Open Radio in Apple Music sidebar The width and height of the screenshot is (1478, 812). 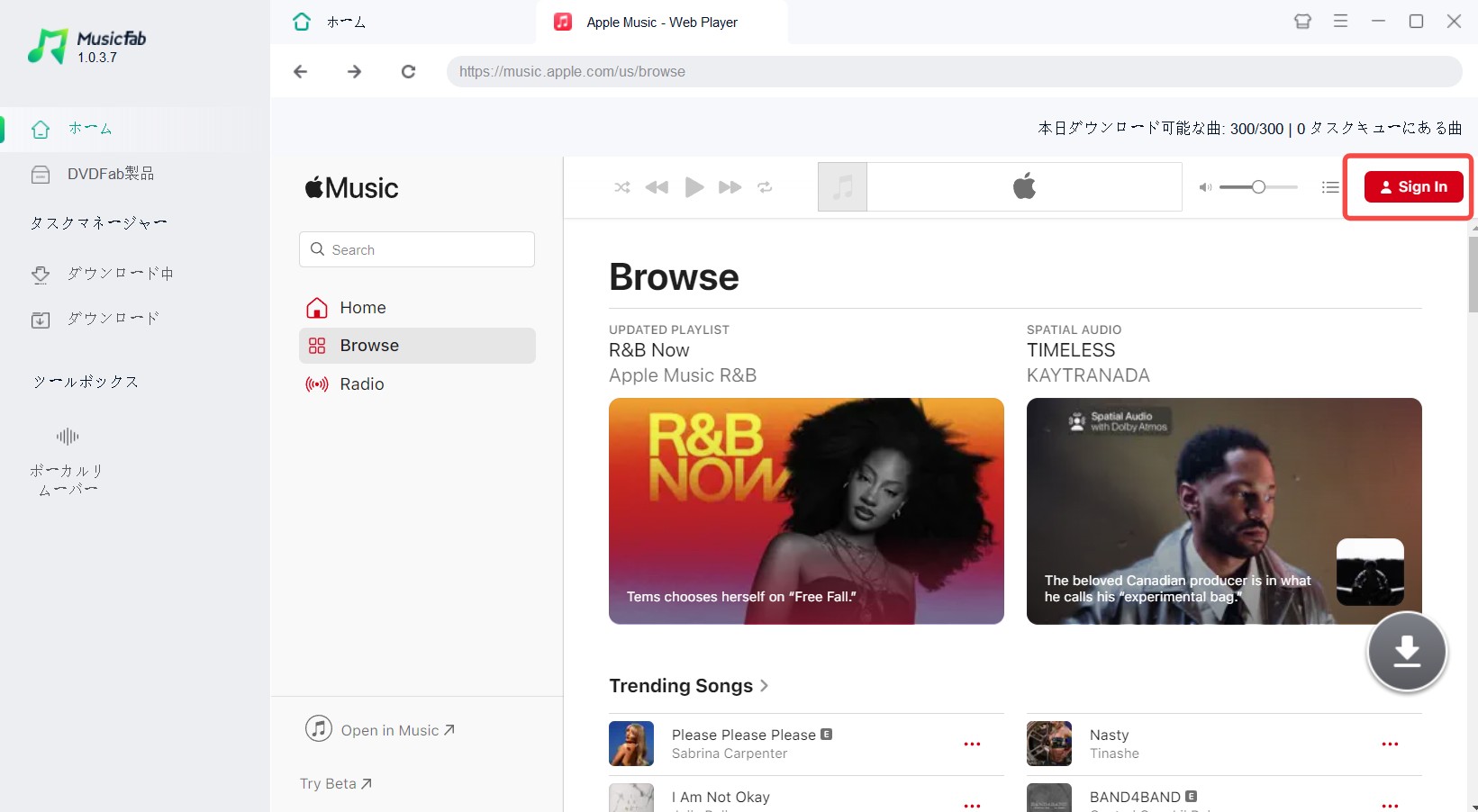point(417,384)
